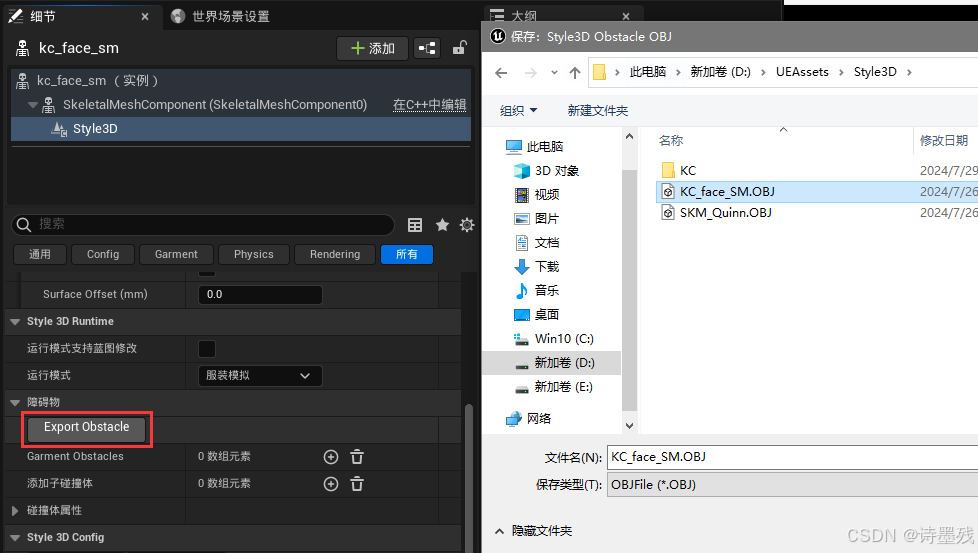Toggle 运行模式支持蓝图修改 checkbox

click(x=207, y=349)
